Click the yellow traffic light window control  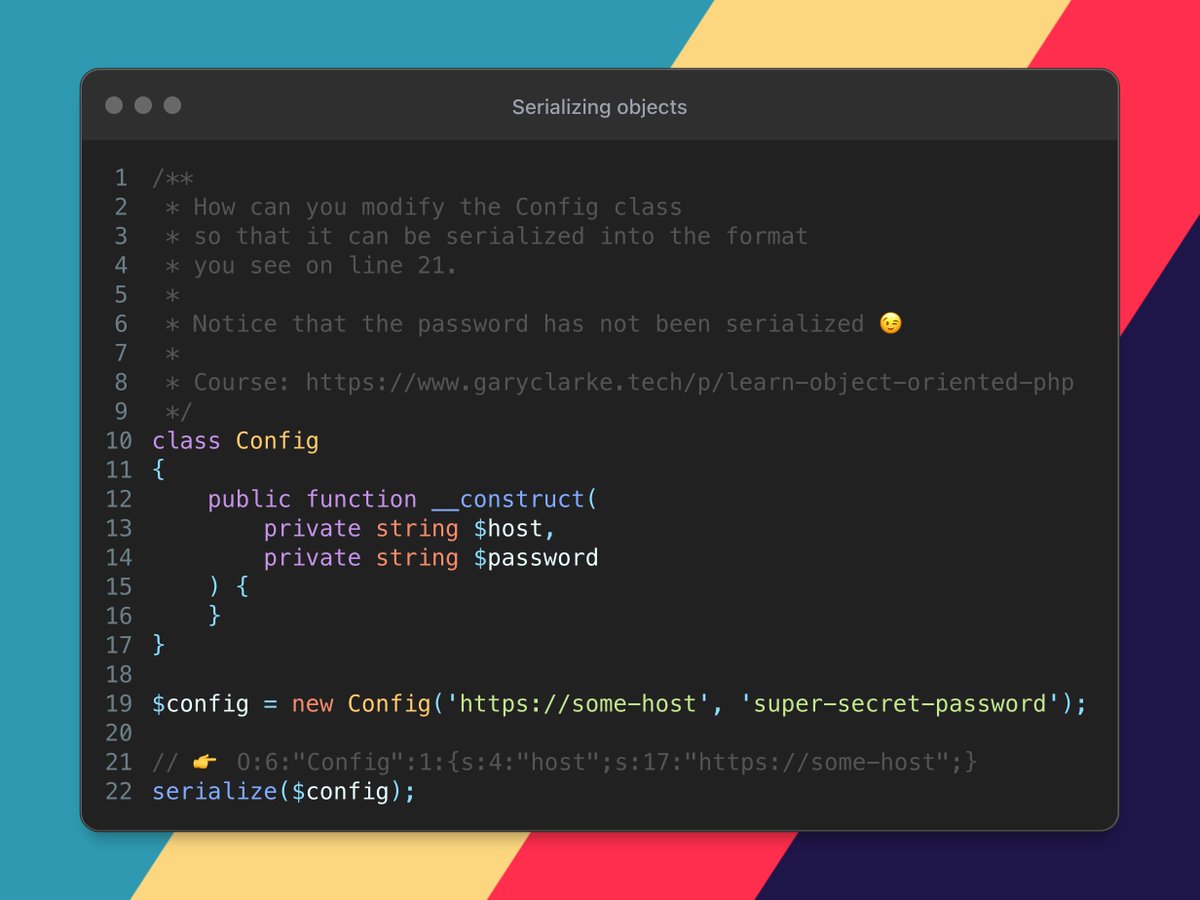coord(143,104)
